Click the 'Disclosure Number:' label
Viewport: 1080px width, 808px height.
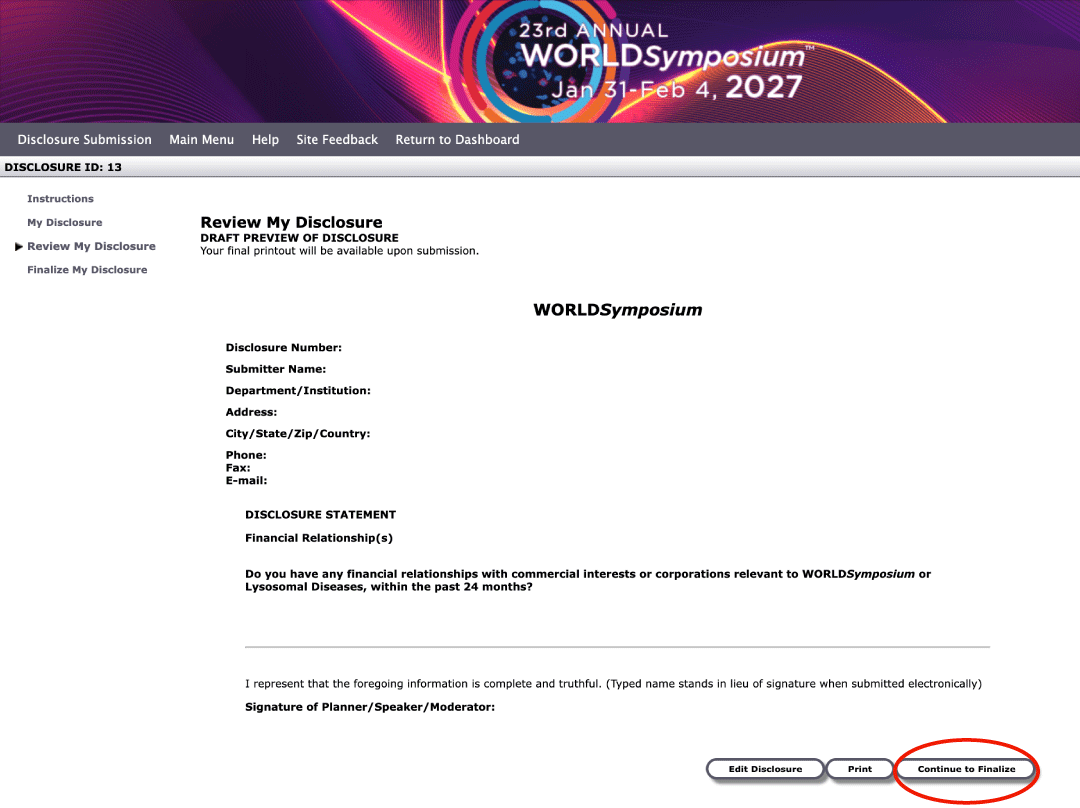(284, 348)
